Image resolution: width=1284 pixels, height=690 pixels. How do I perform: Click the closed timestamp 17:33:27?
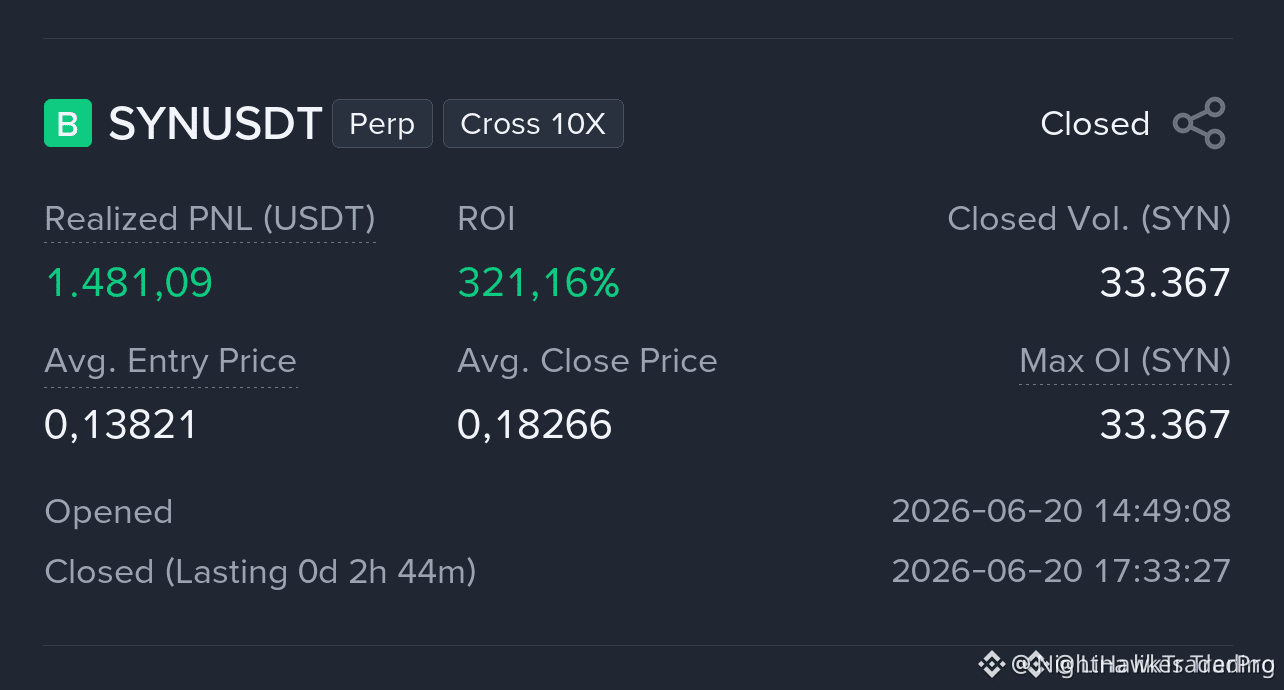tap(1163, 571)
